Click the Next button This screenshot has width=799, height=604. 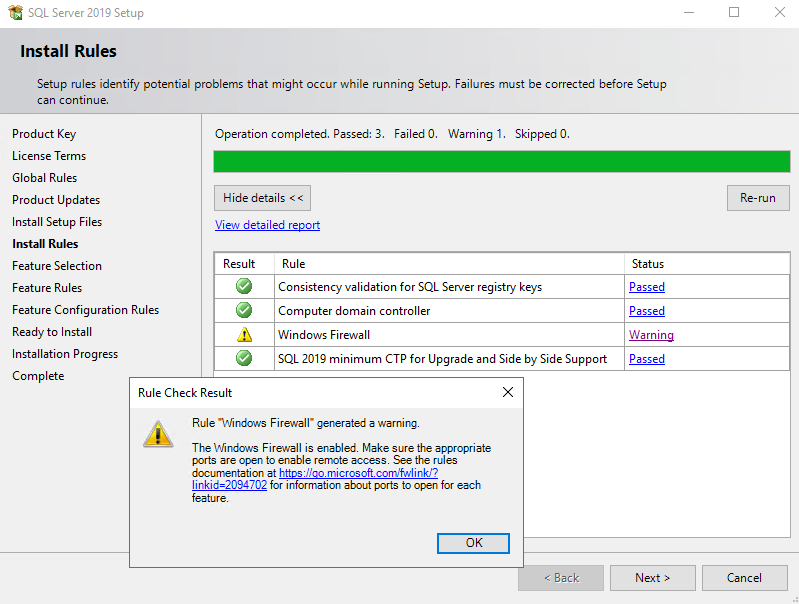pyautogui.click(x=652, y=577)
